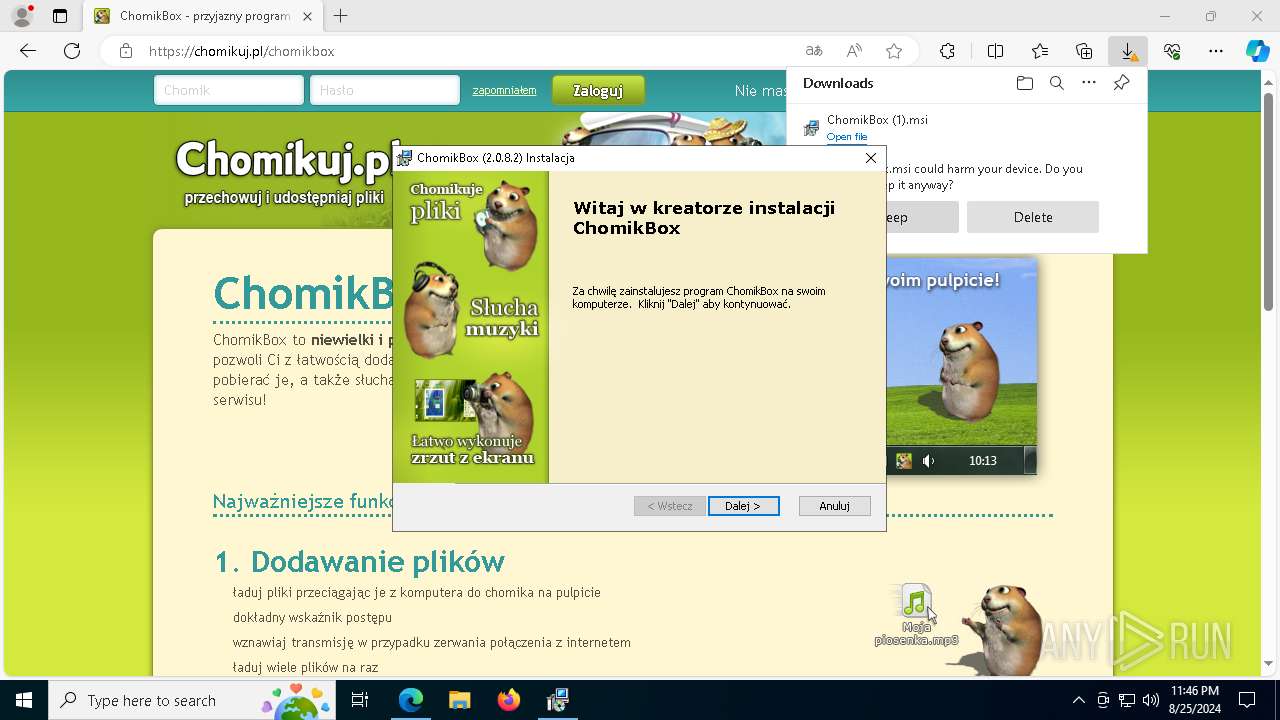Click the Hasło password field
This screenshot has width=1280, height=720.
tap(385, 90)
